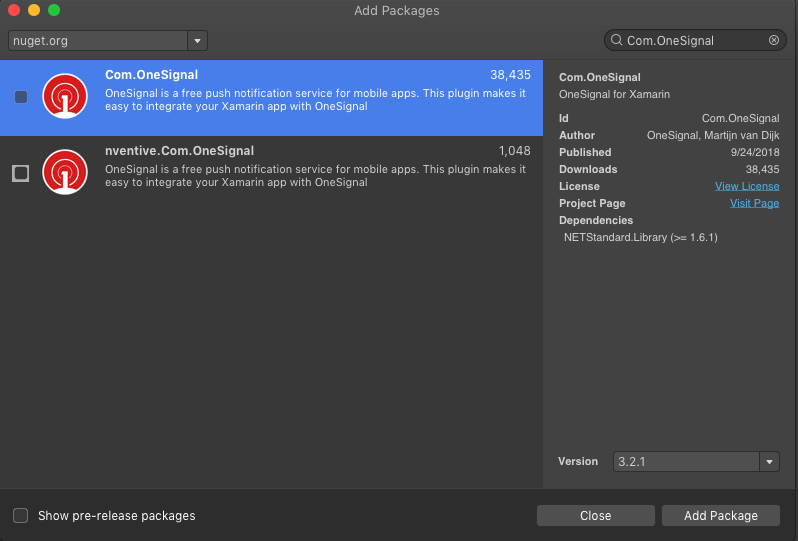The width and height of the screenshot is (798, 541).
Task: Open the nuget.org source dropdown arrow
Action: click(197, 41)
